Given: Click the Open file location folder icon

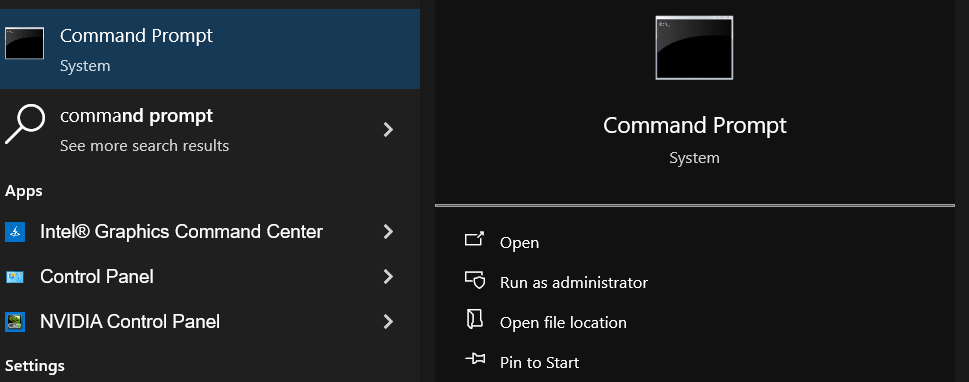Looking at the screenshot, I should 474,319.
